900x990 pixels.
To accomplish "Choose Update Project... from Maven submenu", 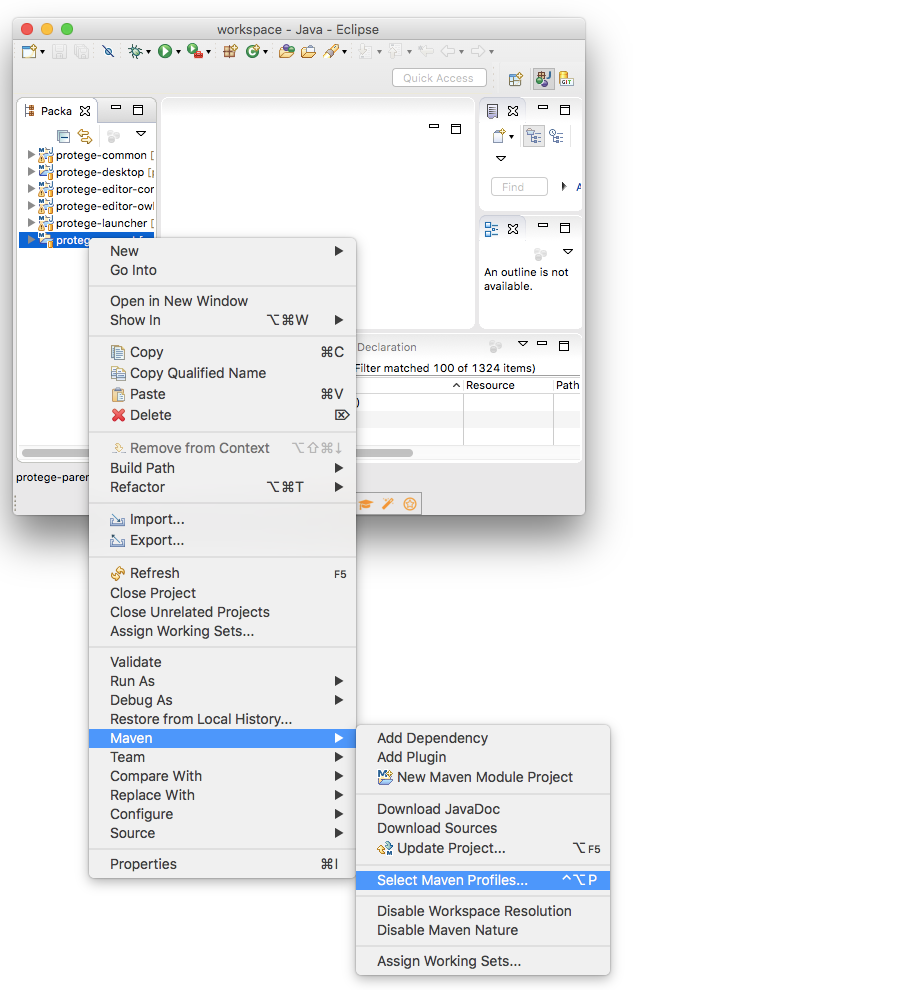I will point(483,848).
